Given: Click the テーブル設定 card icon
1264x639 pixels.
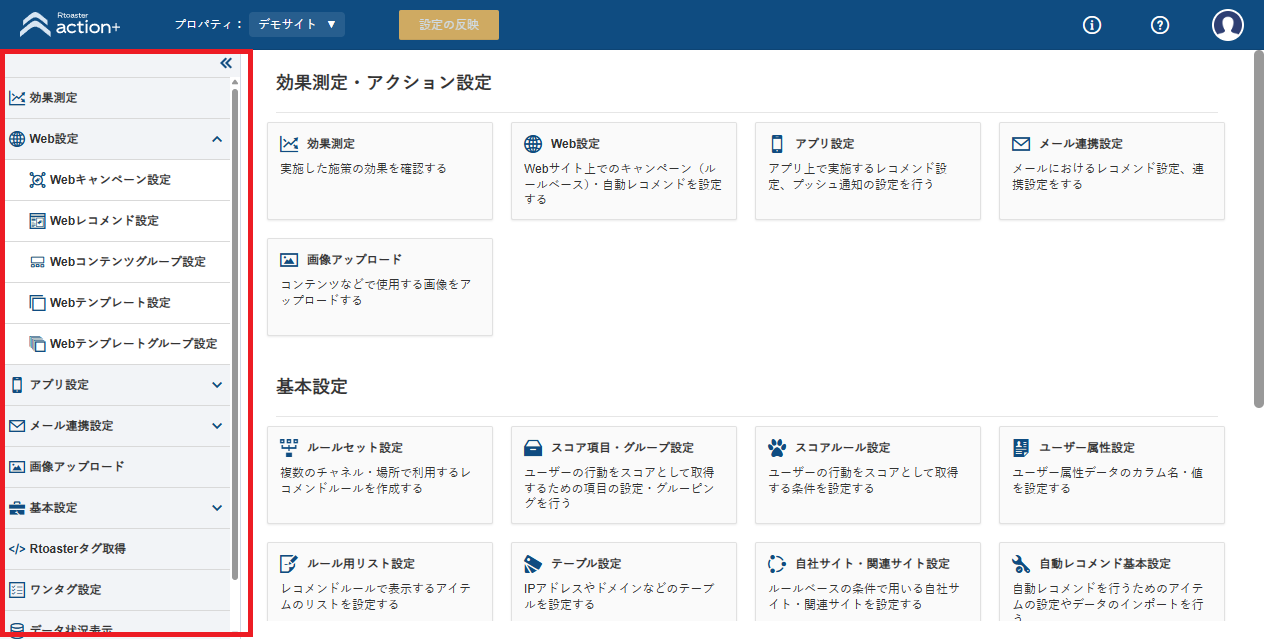Looking at the screenshot, I should point(534,564).
